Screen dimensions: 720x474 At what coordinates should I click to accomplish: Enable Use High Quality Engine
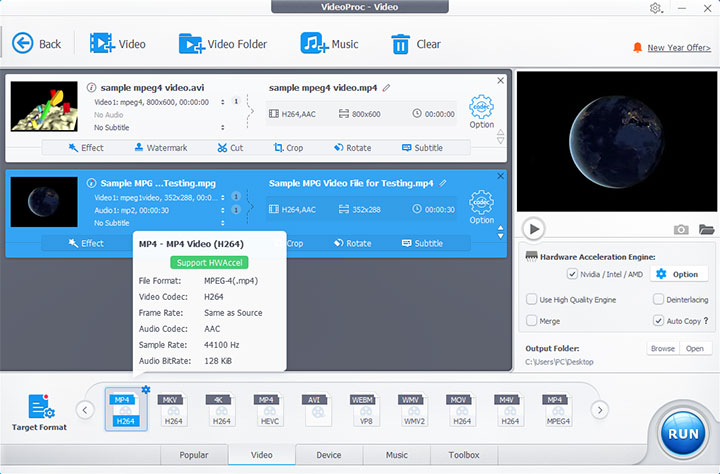(531, 299)
